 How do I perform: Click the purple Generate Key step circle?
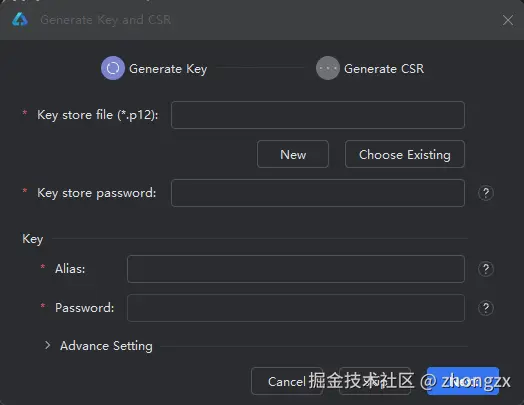[113, 68]
